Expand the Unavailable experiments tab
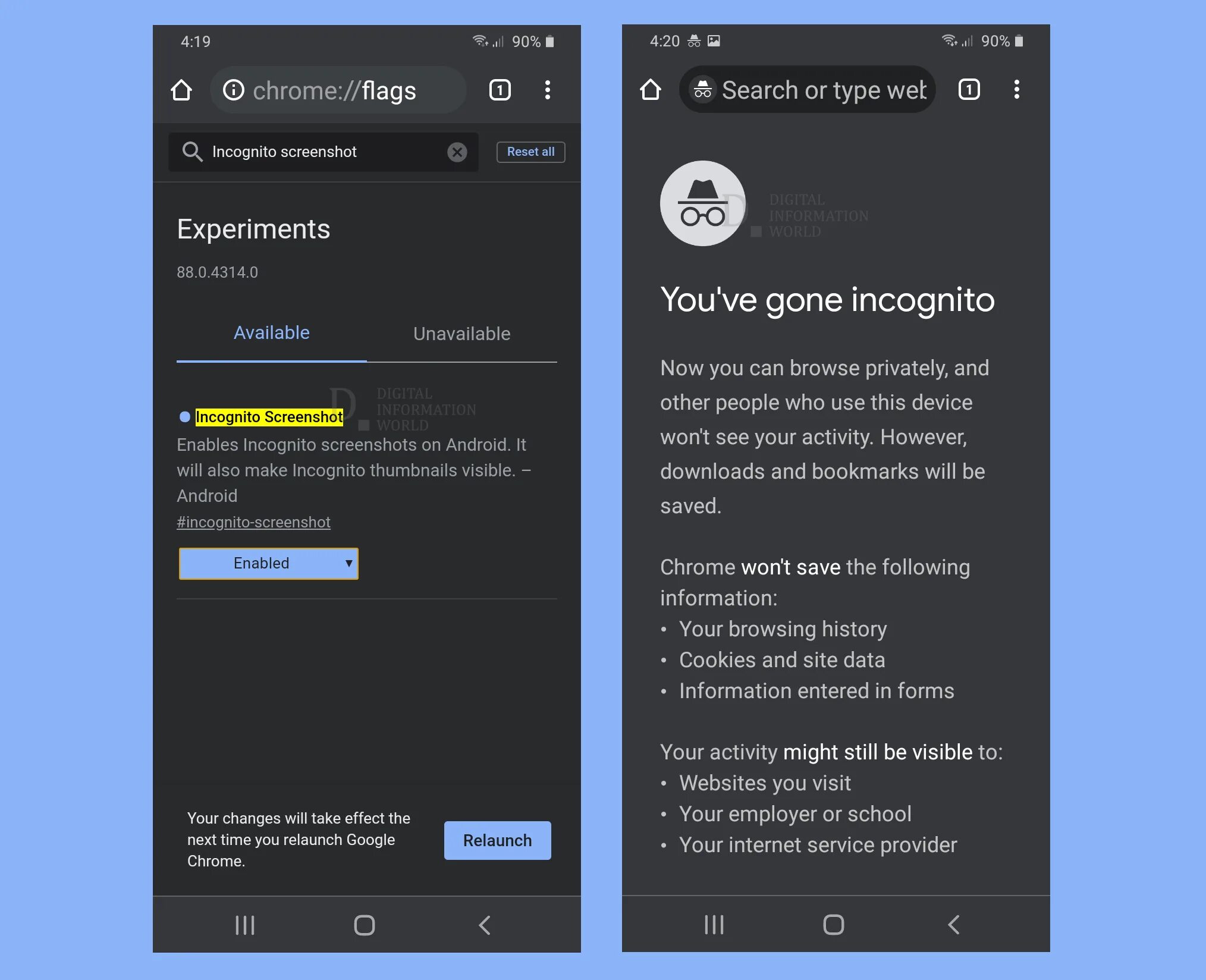The image size is (1206, 980). coord(462,332)
